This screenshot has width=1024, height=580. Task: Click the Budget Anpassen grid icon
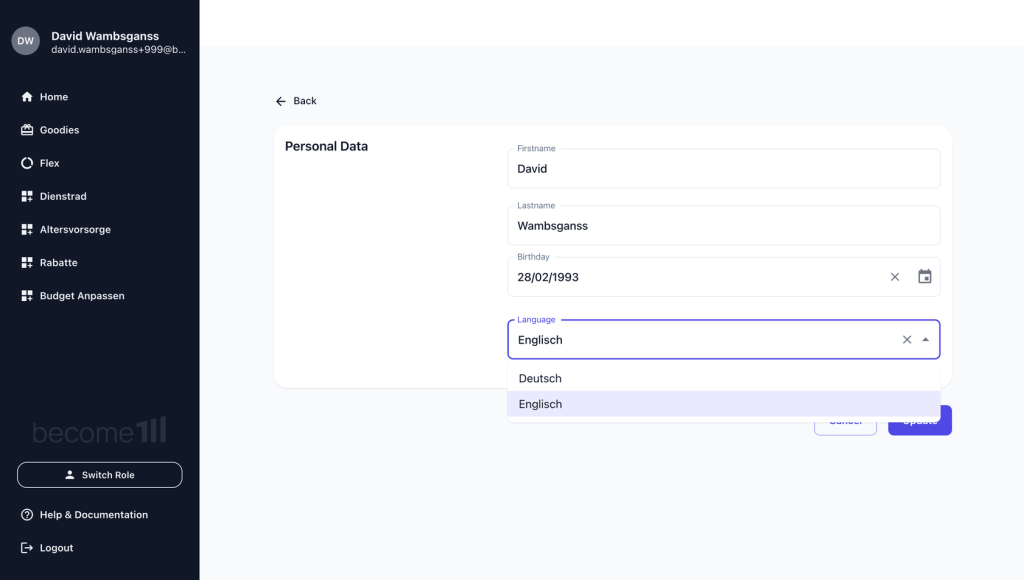click(27, 296)
